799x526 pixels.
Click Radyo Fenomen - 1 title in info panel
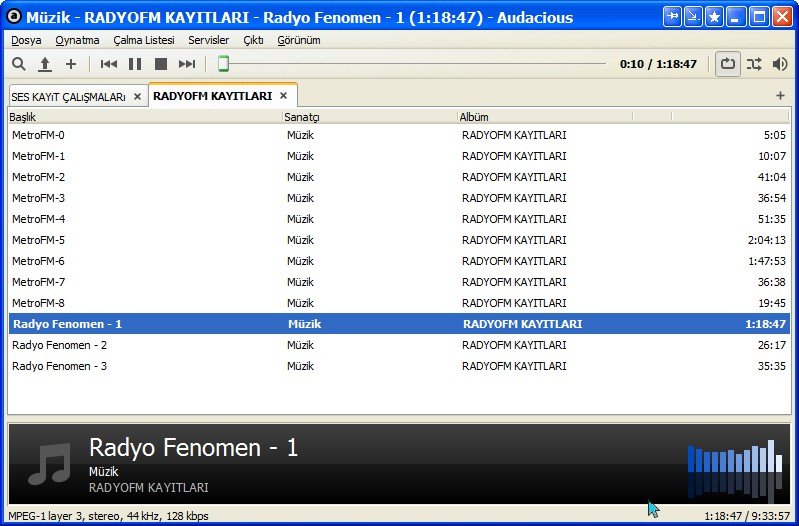pos(193,448)
